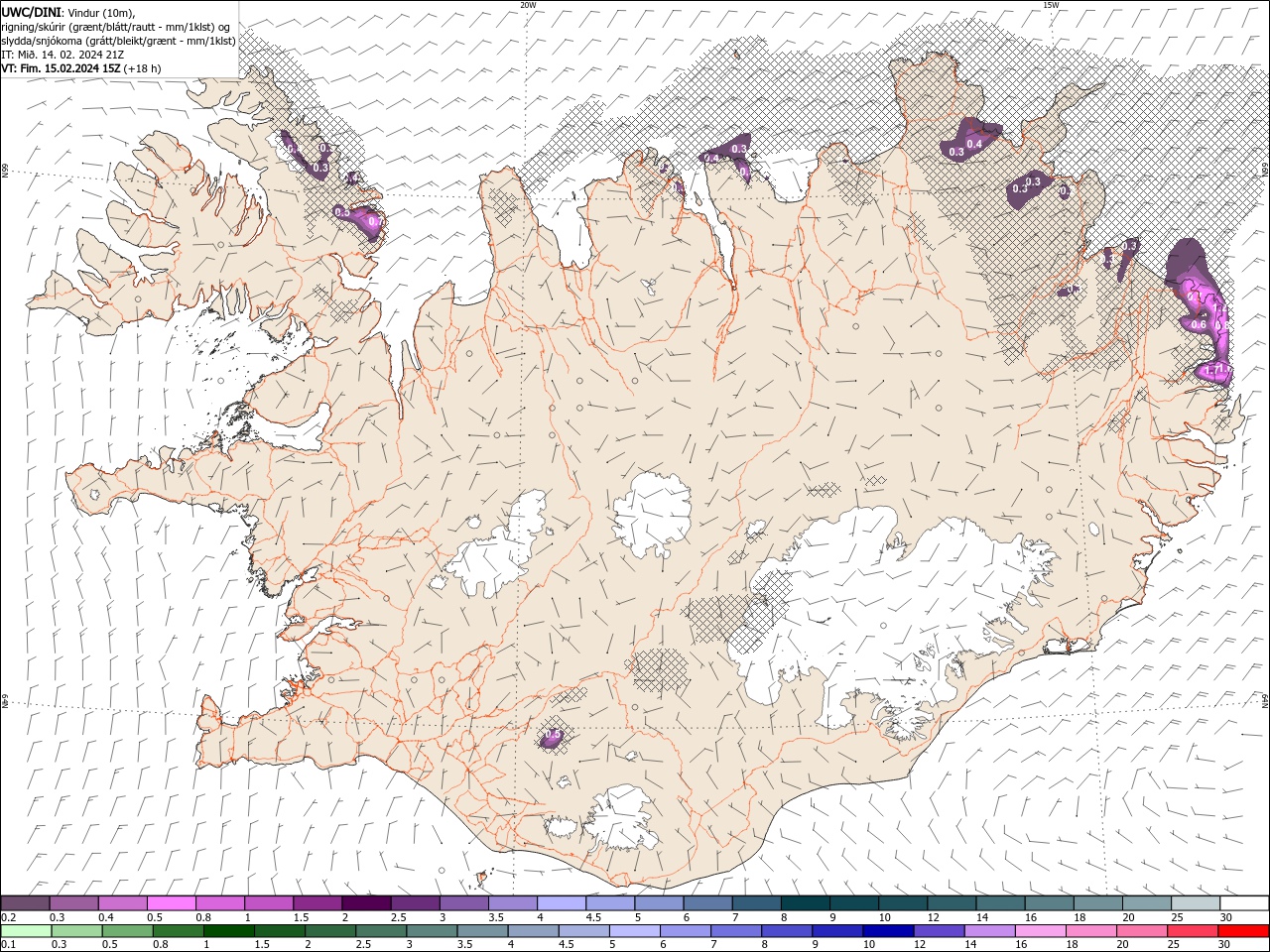Click the Langjökull glacier west of center
This screenshot has width=1270, height=952.
(496, 545)
